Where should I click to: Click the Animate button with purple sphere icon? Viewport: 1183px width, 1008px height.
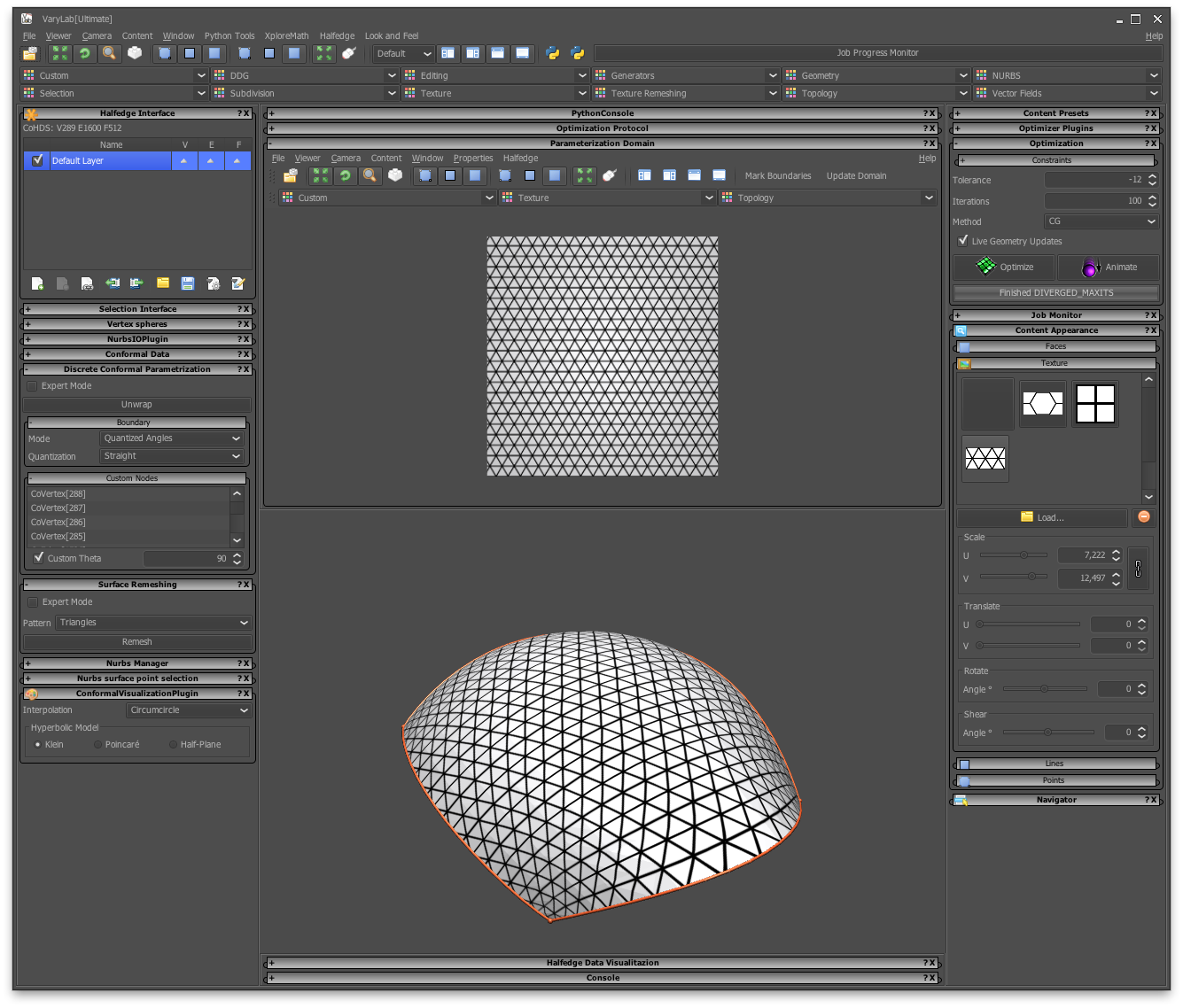[1109, 267]
